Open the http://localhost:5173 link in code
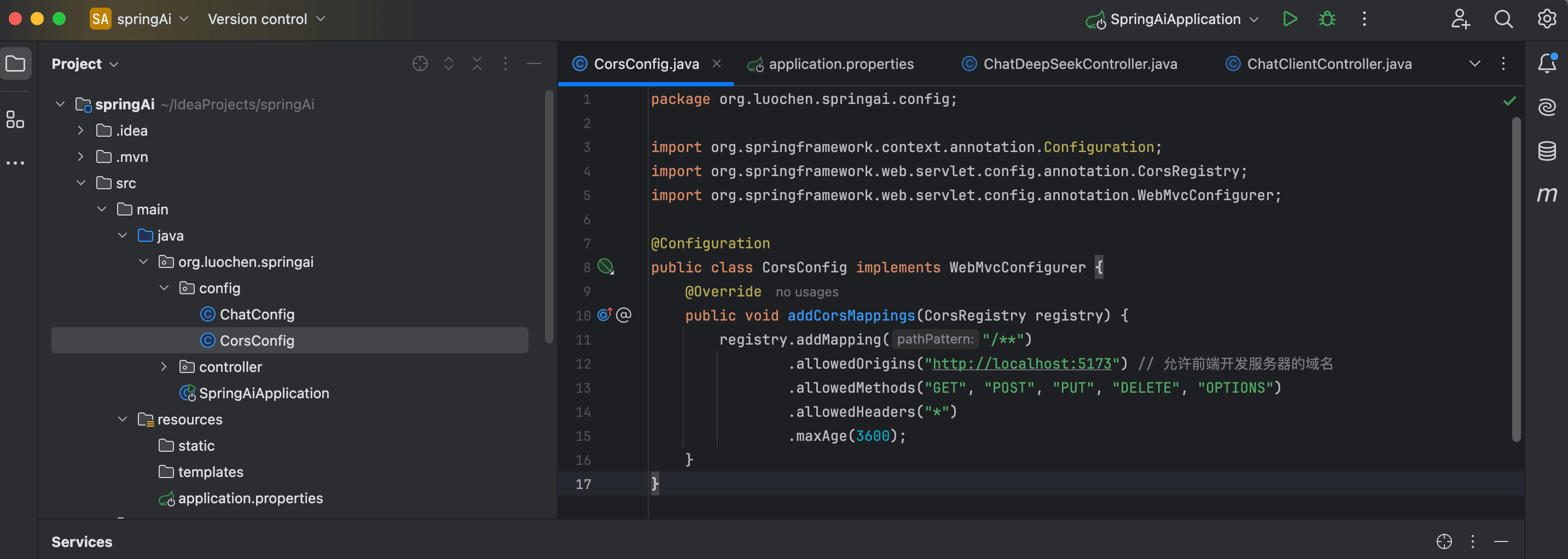 tap(1021, 364)
